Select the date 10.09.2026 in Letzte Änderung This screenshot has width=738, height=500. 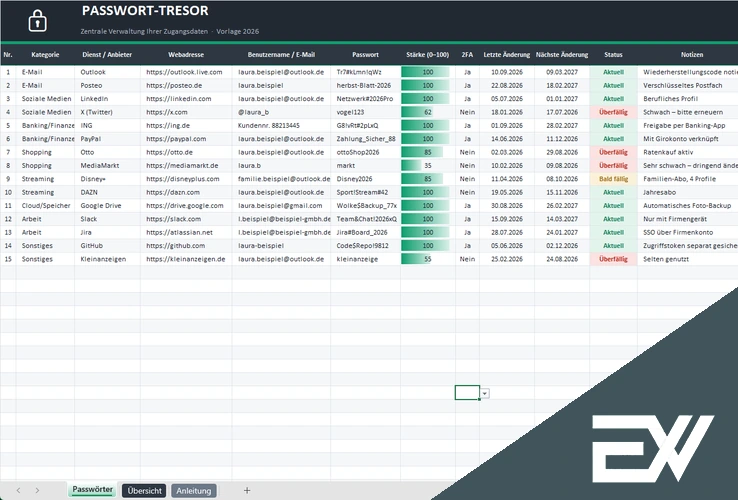coord(507,72)
